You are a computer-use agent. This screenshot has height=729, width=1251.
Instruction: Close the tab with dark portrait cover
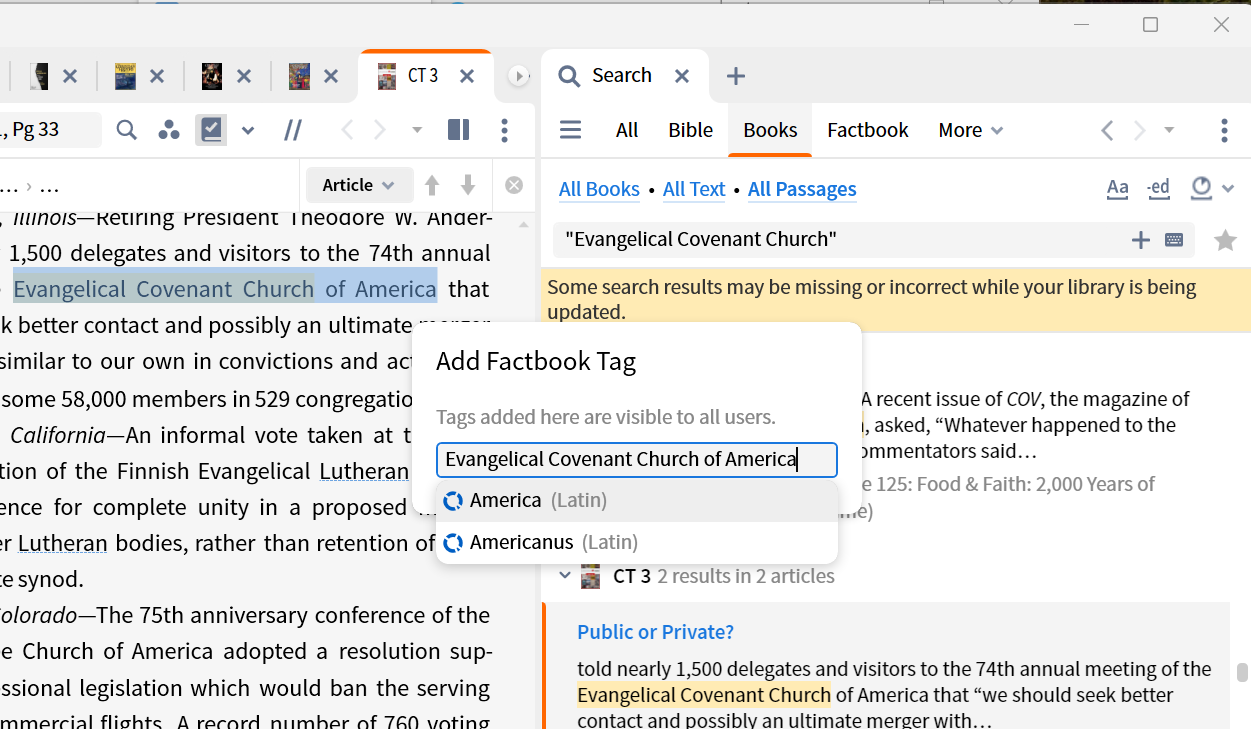coord(70,76)
